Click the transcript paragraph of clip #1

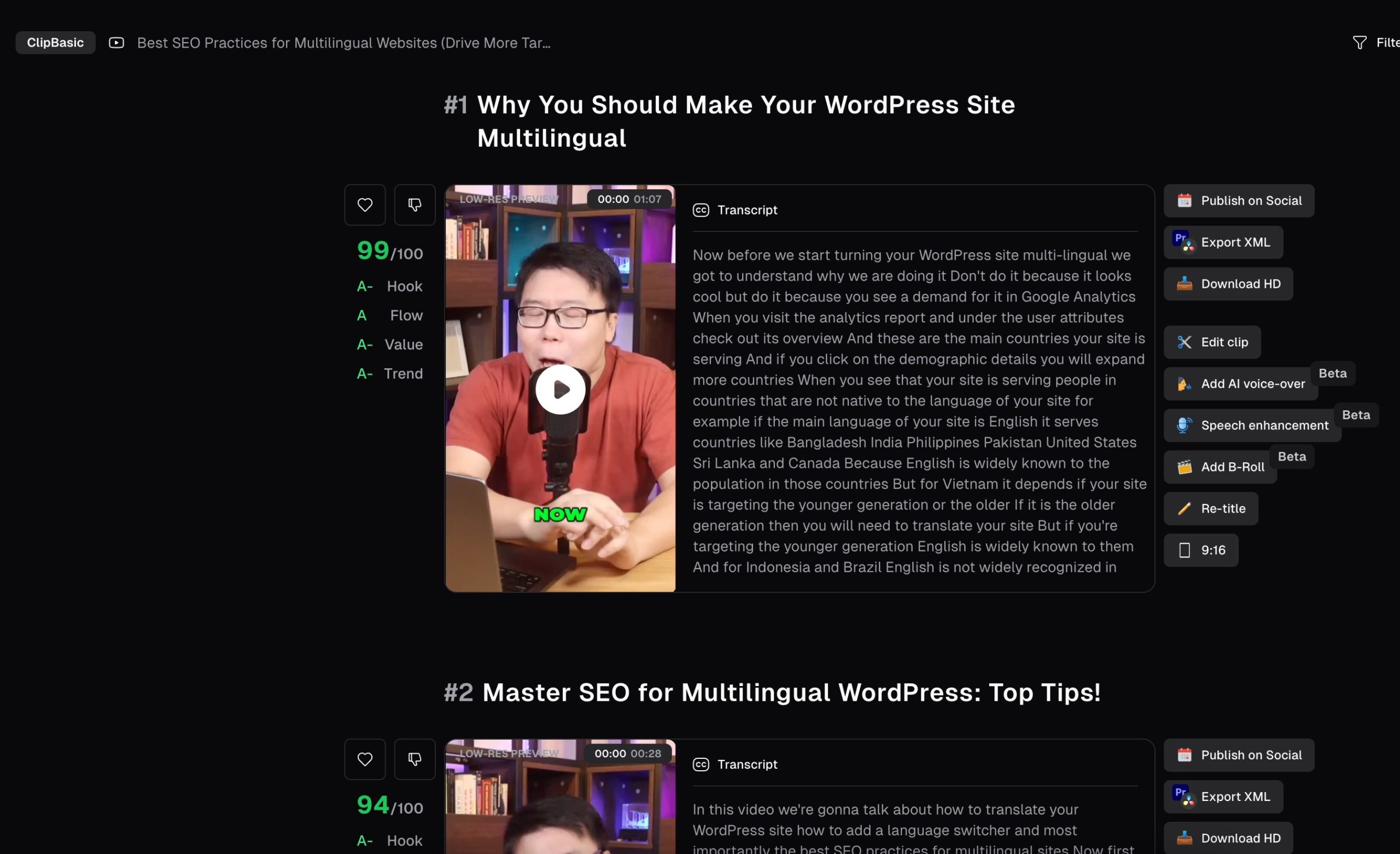(919, 411)
